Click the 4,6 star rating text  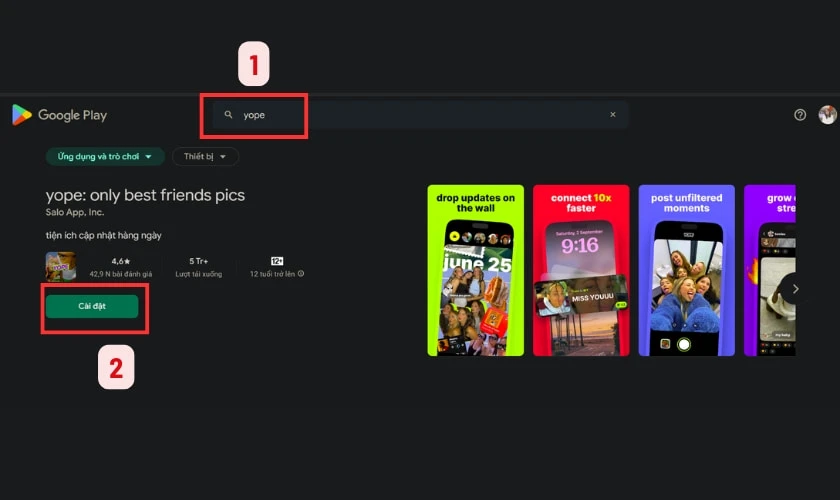(121, 261)
